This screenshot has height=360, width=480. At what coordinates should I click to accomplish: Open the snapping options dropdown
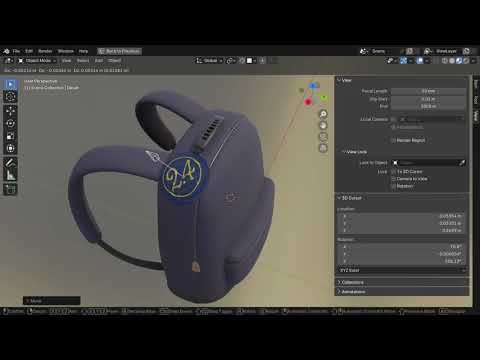pyautogui.click(x=252, y=60)
